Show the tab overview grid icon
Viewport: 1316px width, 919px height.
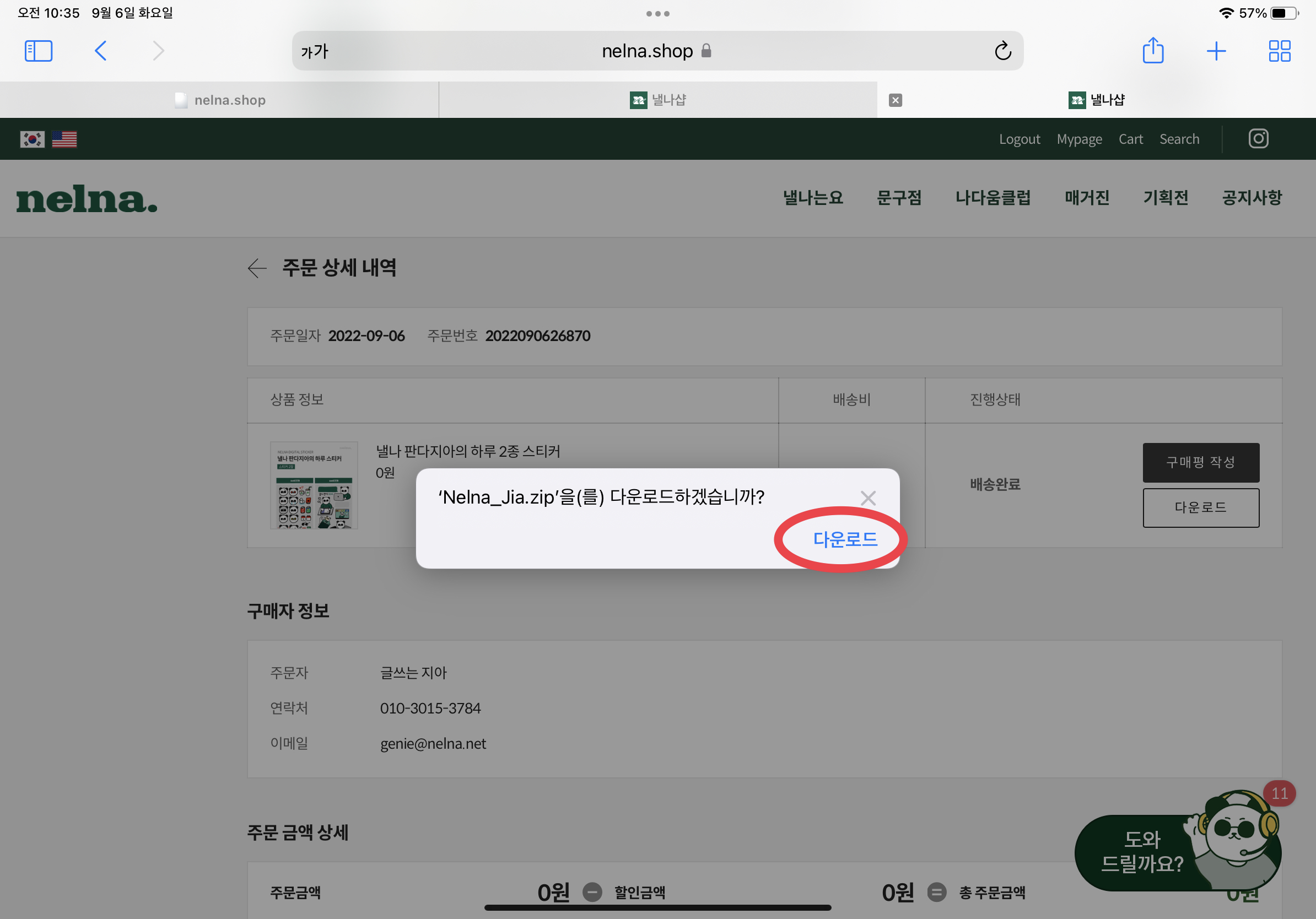(1279, 51)
